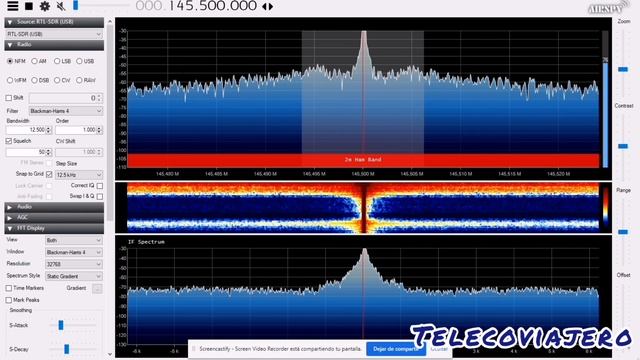Image resolution: width=640 pixels, height=360 pixels.
Task: Enable the Time Markers checkbox
Action: click(9, 288)
